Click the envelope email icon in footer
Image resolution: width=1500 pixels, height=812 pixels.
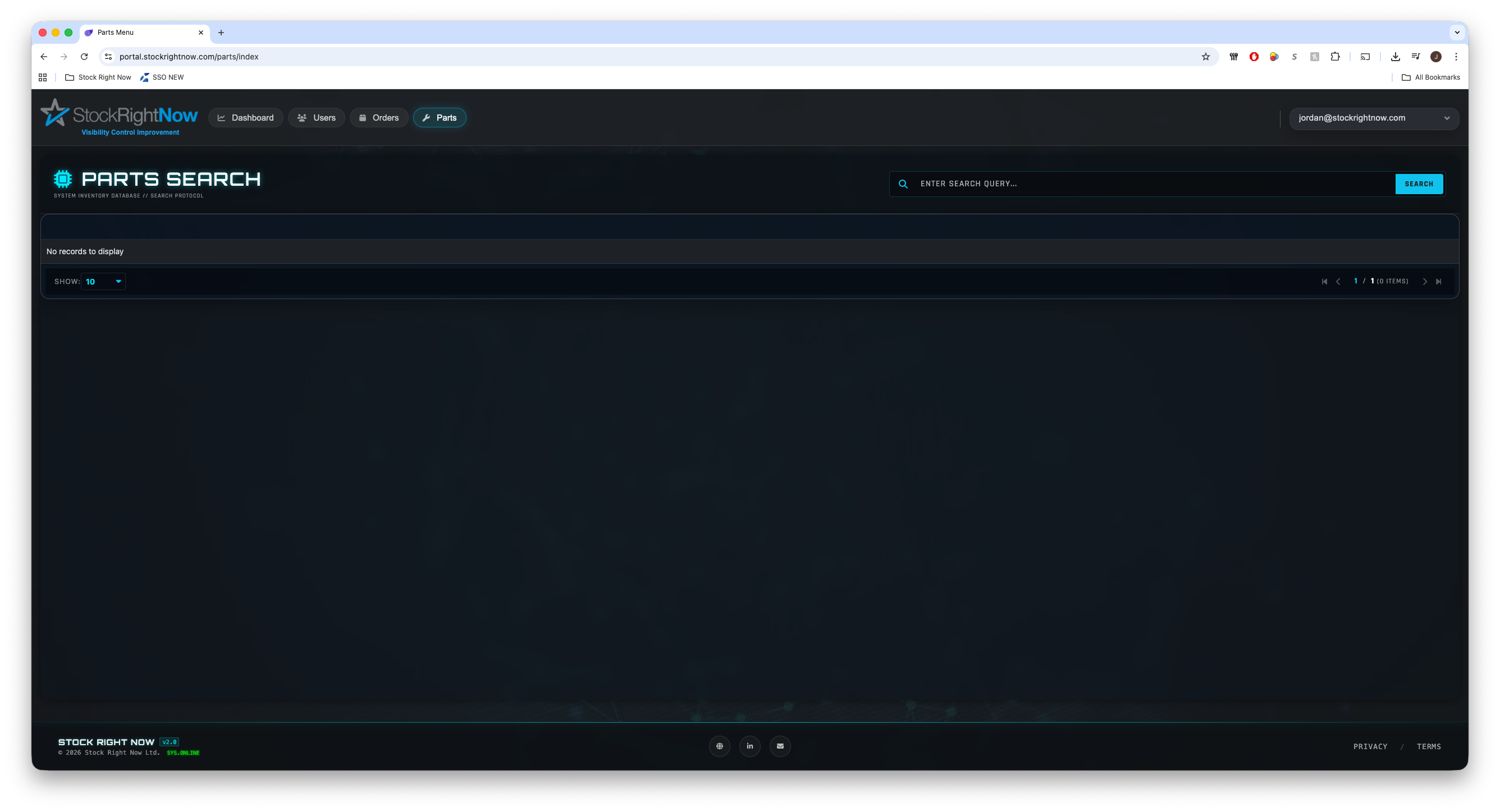pos(780,746)
